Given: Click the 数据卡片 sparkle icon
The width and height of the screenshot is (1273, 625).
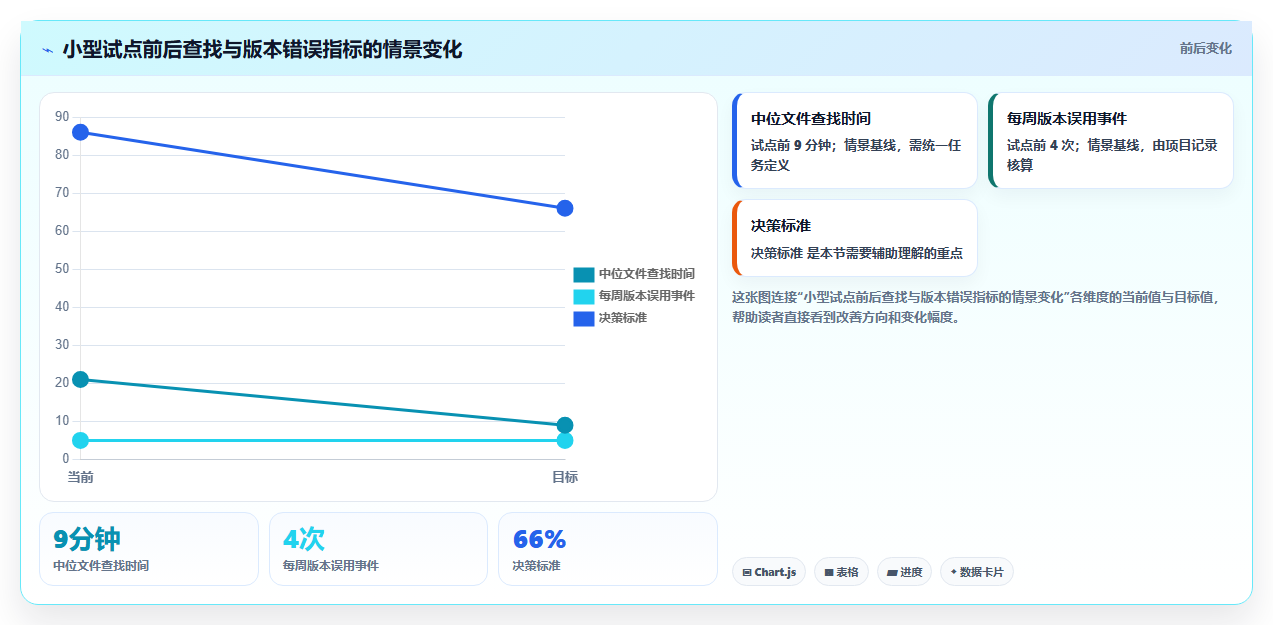Looking at the screenshot, I should 953,573.
